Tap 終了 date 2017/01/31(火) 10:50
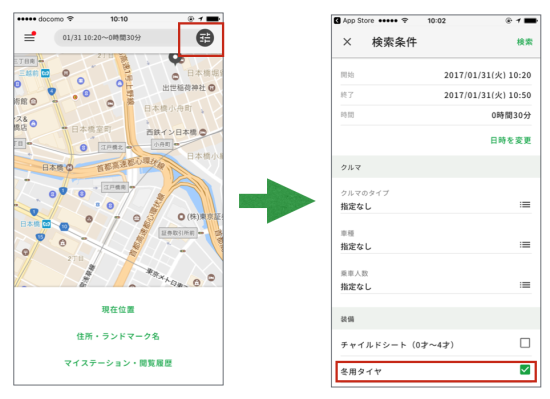The image size is (550, 399). coord(487,95)
